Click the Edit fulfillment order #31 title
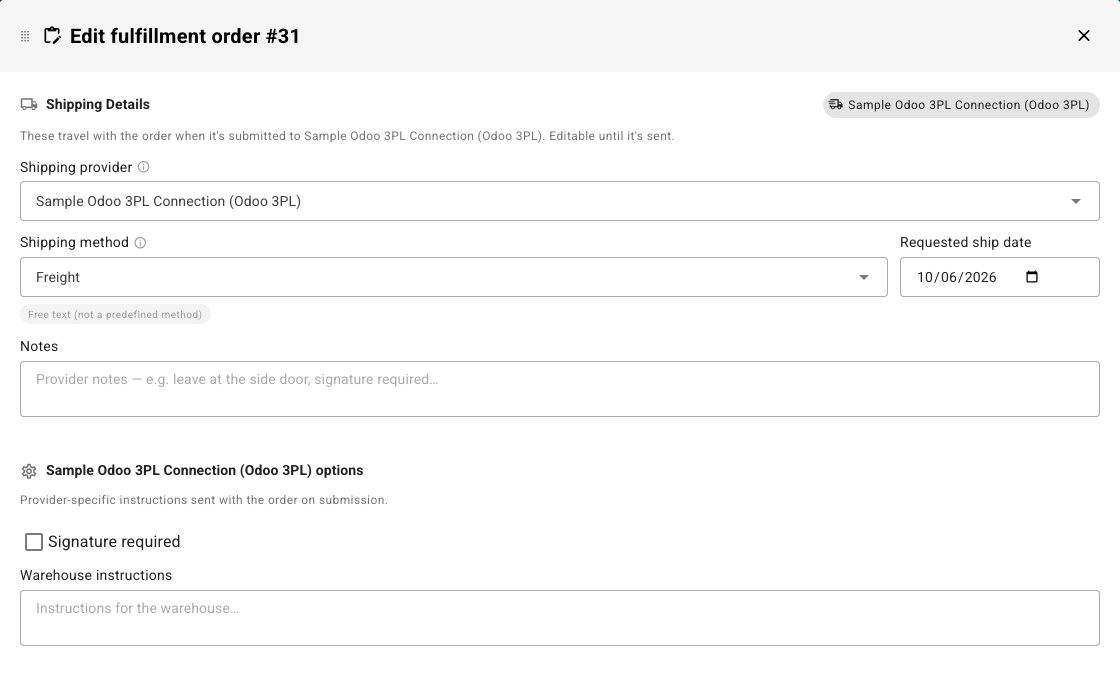Viewport: 1120px width, 680px height. (x=185, y=36)
